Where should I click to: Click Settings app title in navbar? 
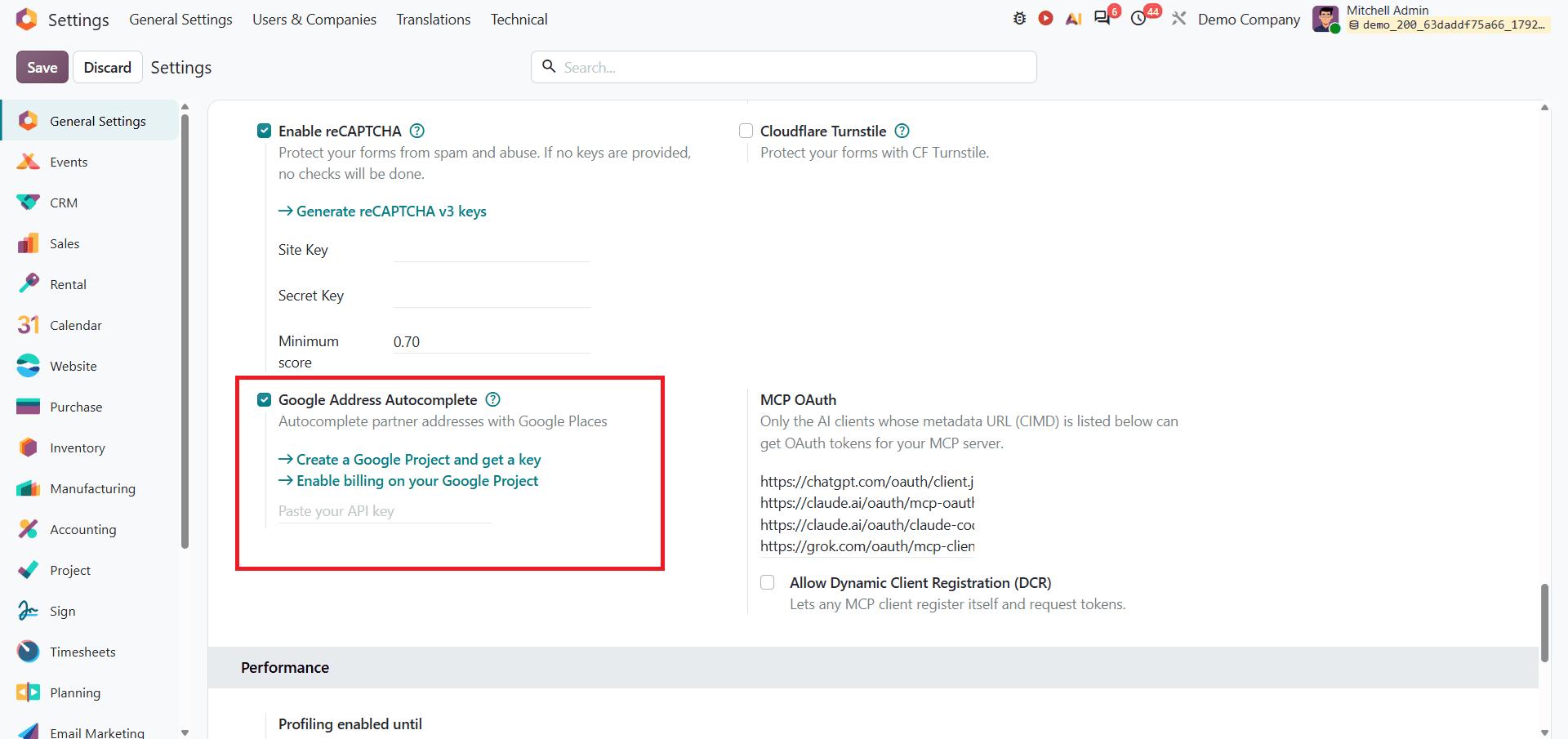pos(78,20)
